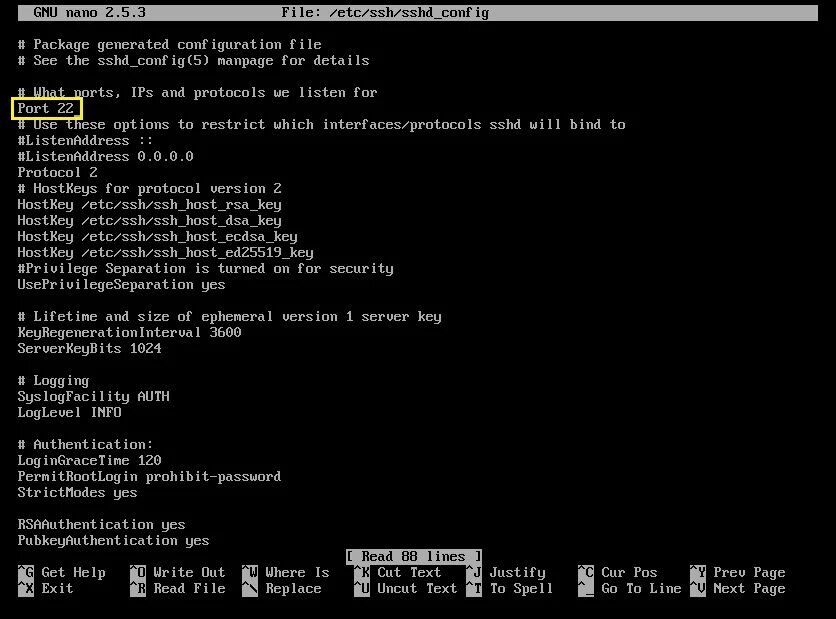The width and height of the screenshot is (836, 619).
Task: Click the ^J Justify shortcut
Action: point(506,573)
